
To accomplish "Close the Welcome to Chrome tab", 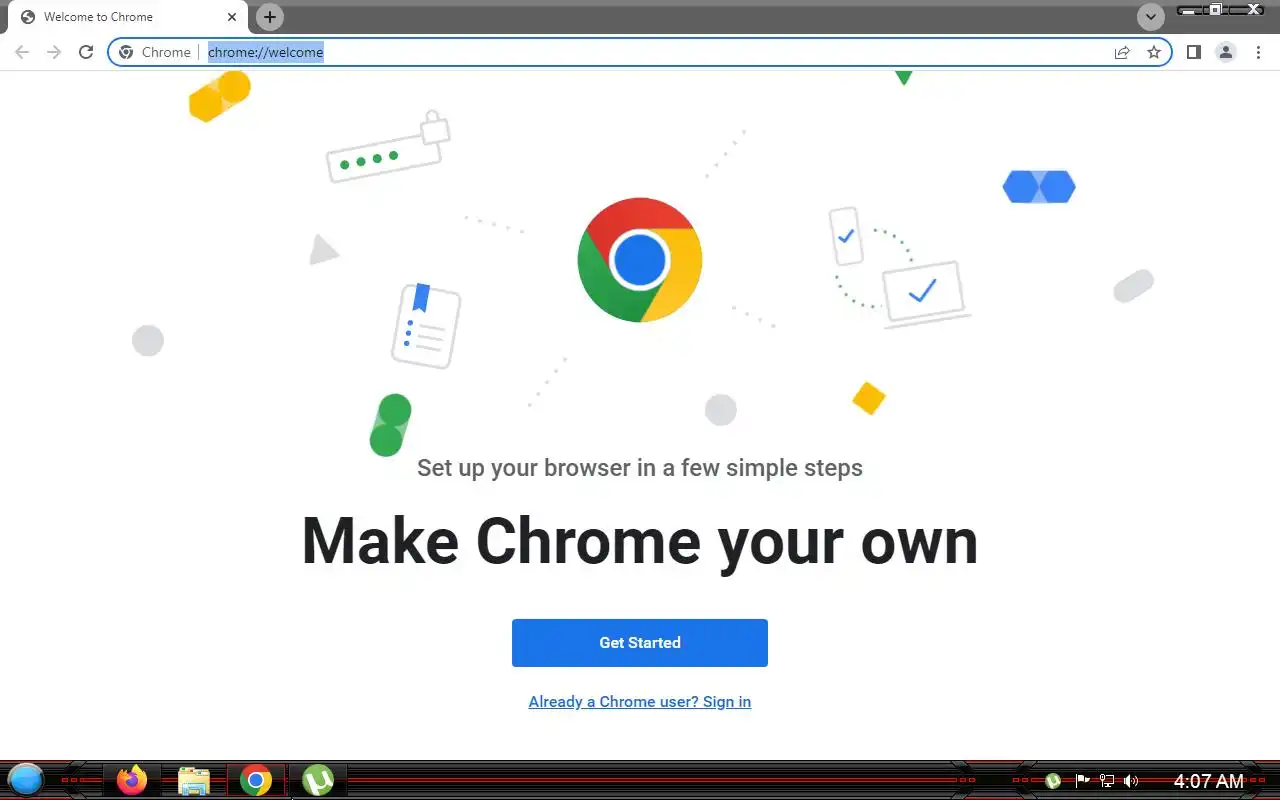I will (232, 17).
